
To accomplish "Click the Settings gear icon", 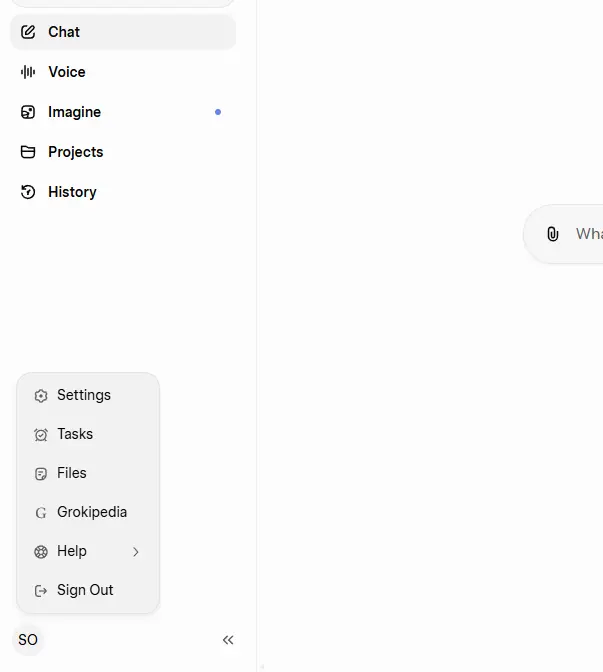I will click(41, 396).
